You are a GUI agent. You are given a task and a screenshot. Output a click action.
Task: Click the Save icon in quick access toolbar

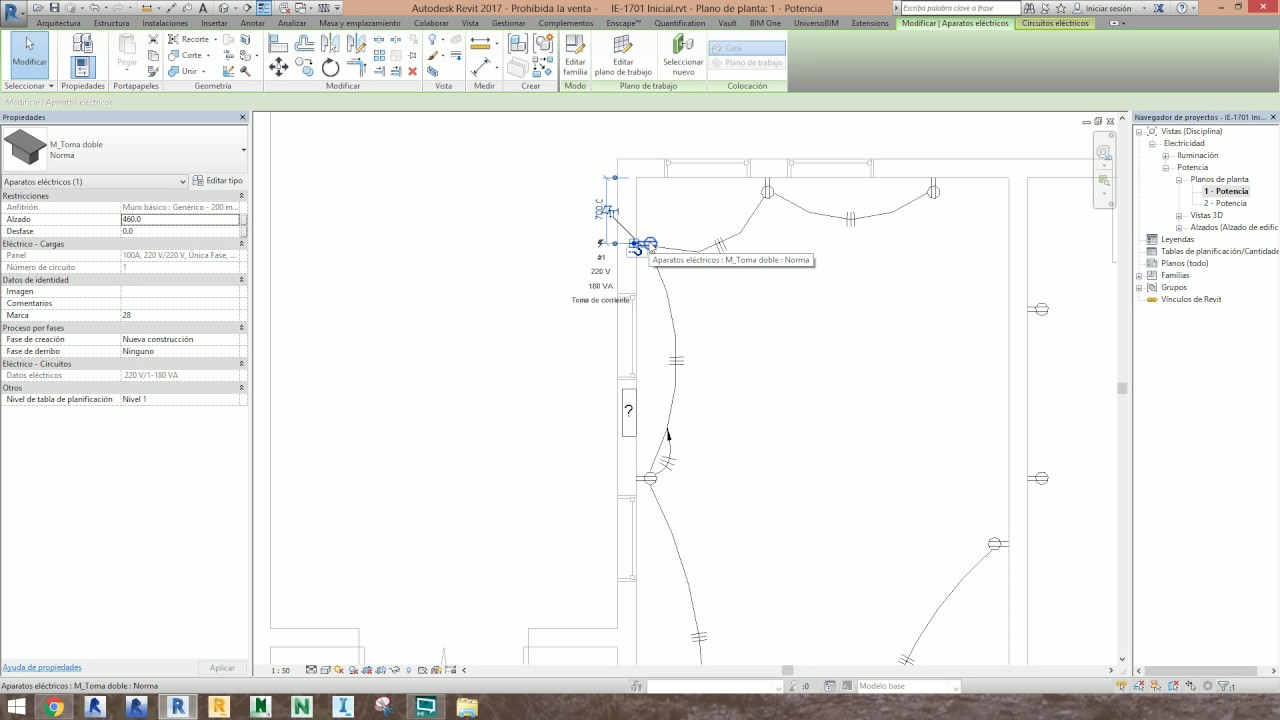54,8
